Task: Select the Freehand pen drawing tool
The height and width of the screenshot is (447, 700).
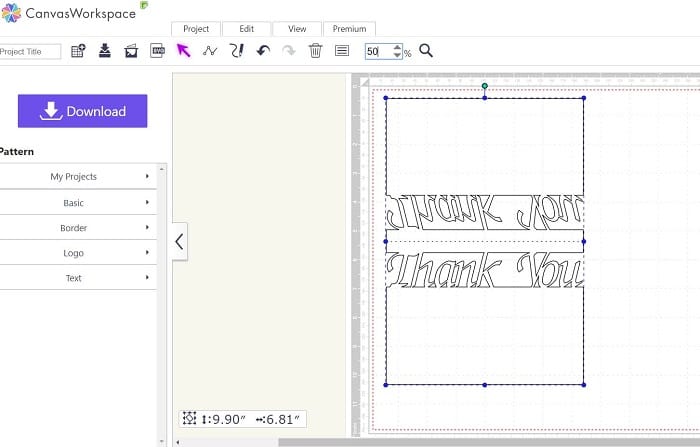Action: [237, 50]
